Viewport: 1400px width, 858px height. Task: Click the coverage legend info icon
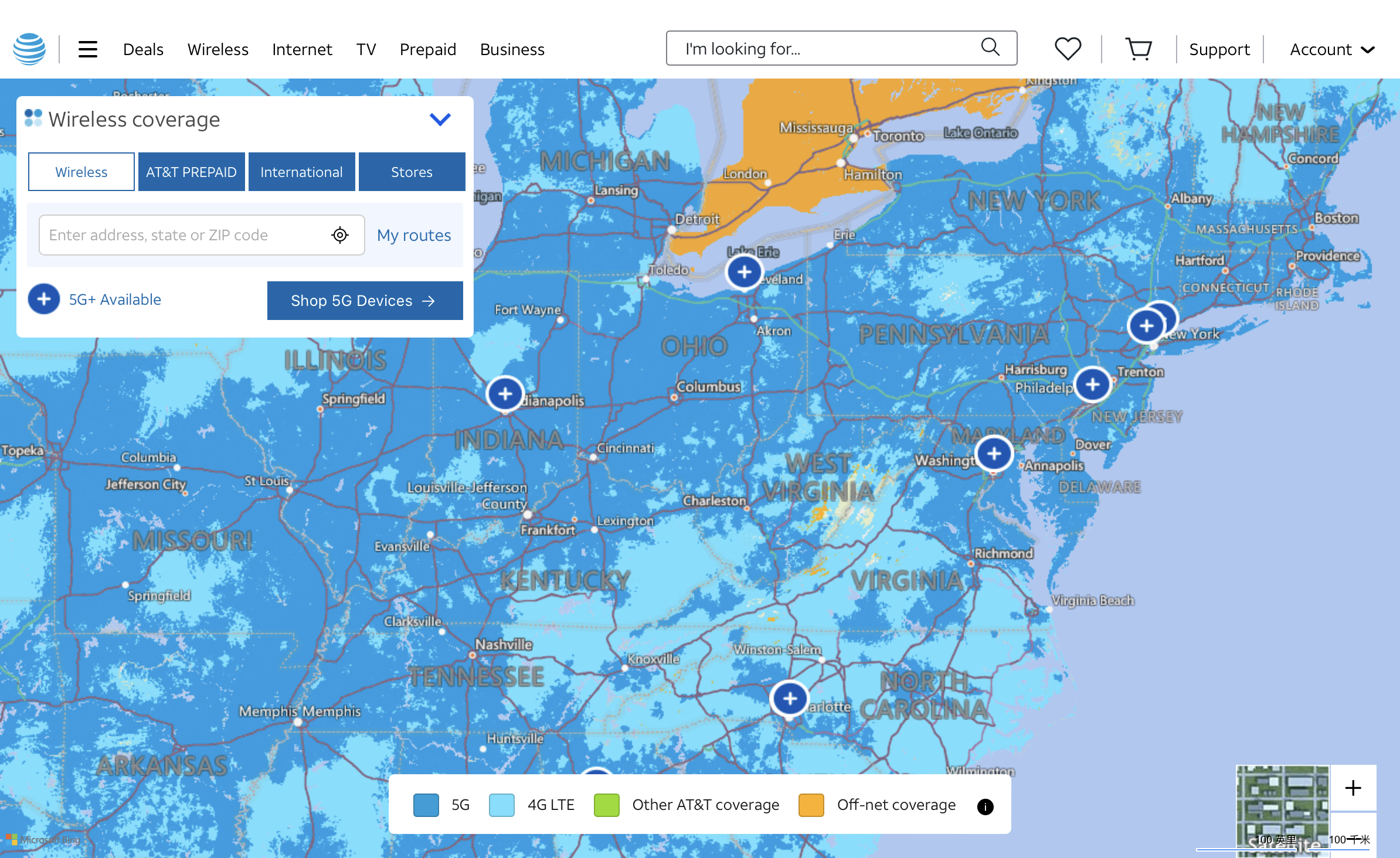[986, 807]
